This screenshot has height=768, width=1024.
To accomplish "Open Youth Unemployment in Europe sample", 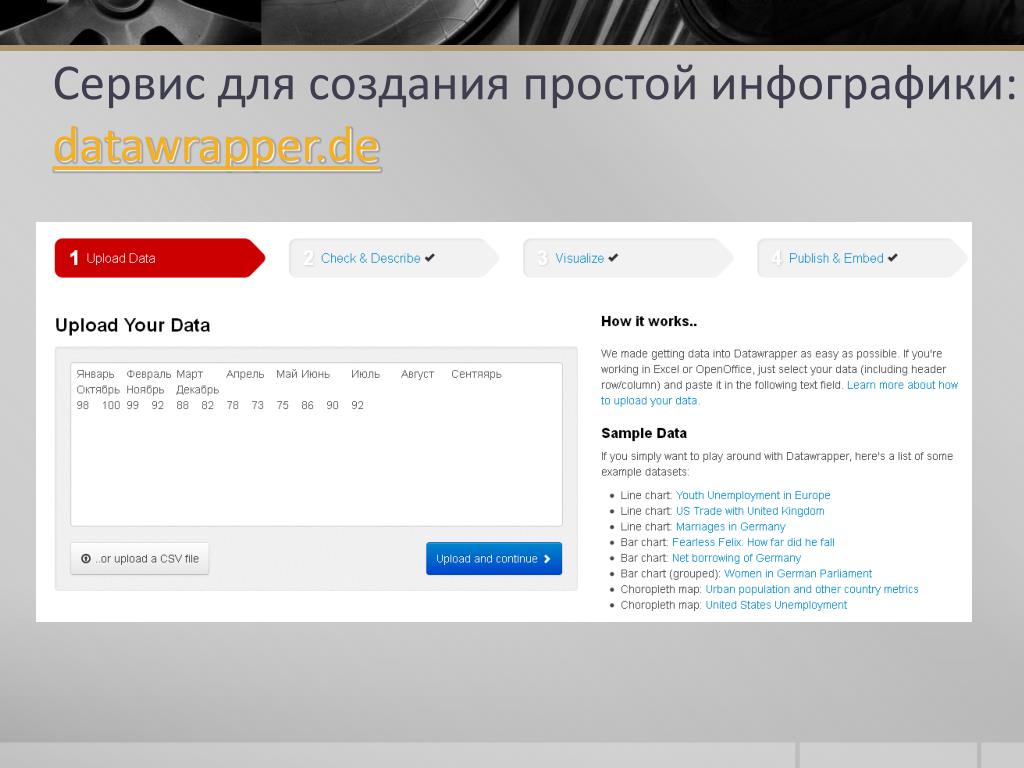I will 753,495.
